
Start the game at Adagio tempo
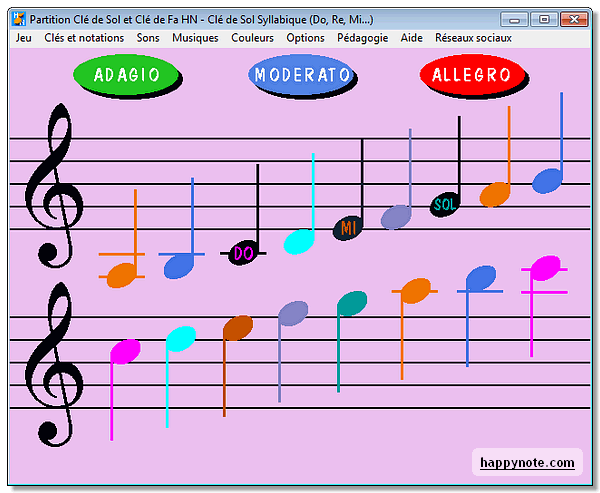pyautogui.click(x=126, y=75)
